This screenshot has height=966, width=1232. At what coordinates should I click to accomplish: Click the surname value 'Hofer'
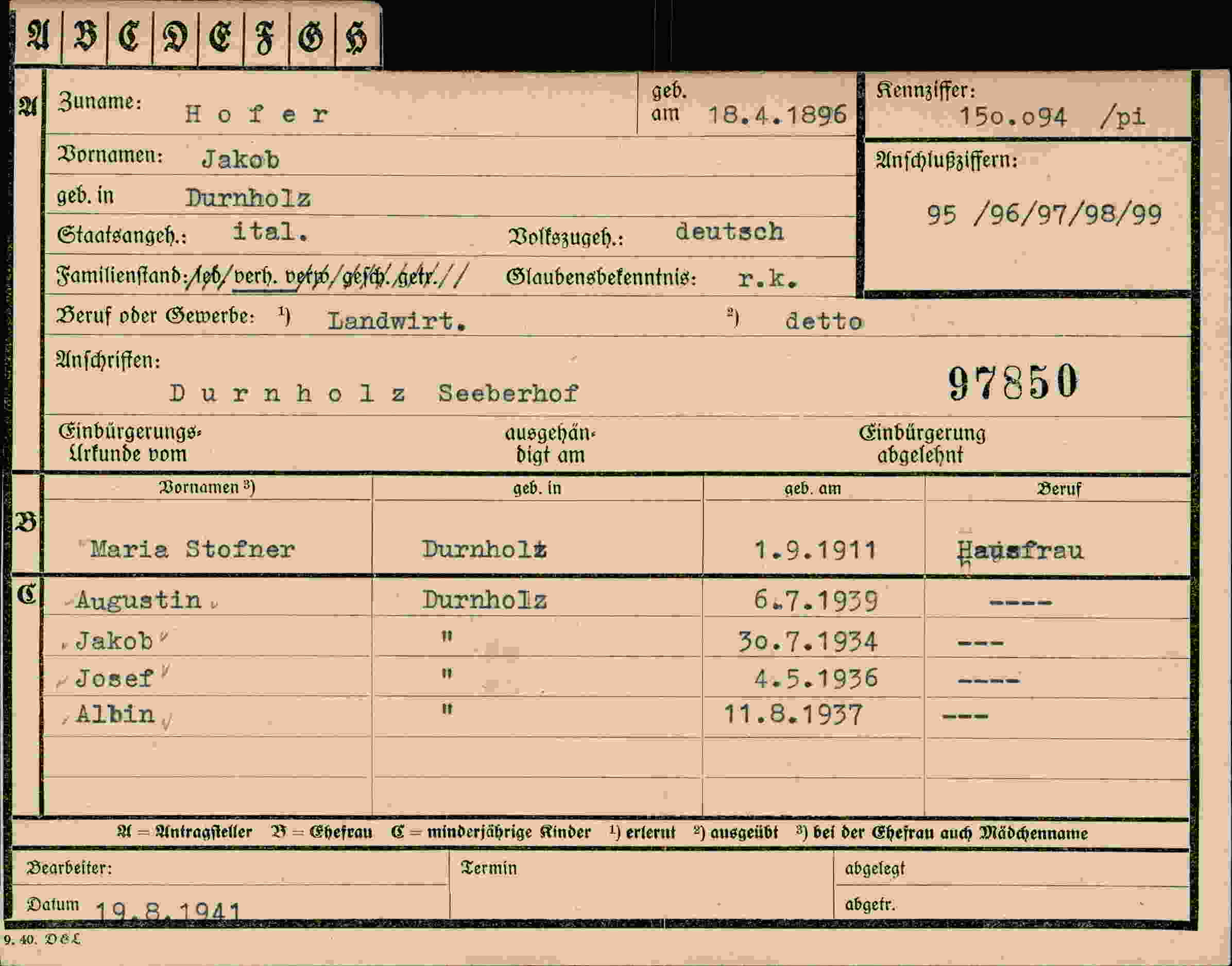257,115
